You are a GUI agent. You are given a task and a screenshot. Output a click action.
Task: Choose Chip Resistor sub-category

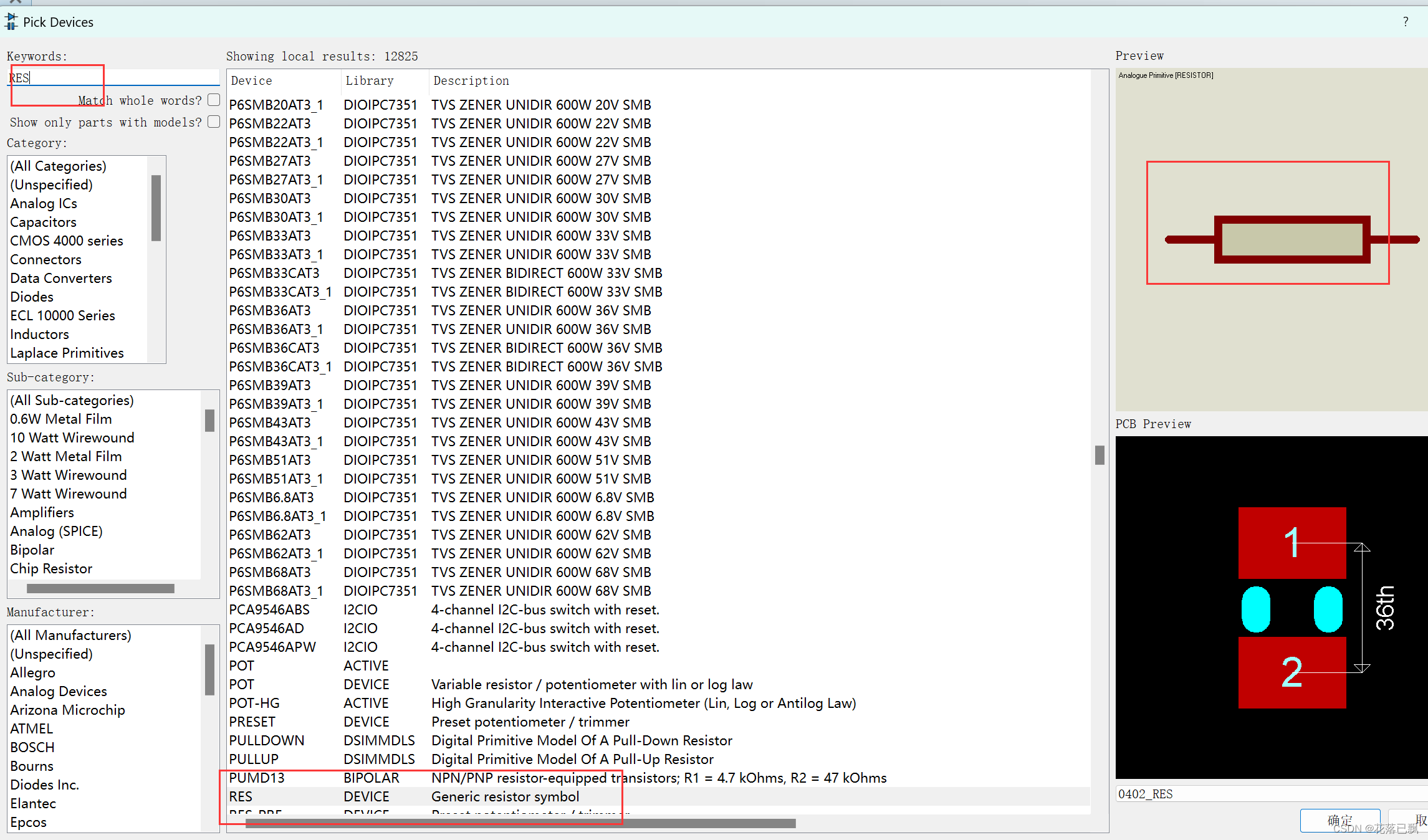[51, 569]
